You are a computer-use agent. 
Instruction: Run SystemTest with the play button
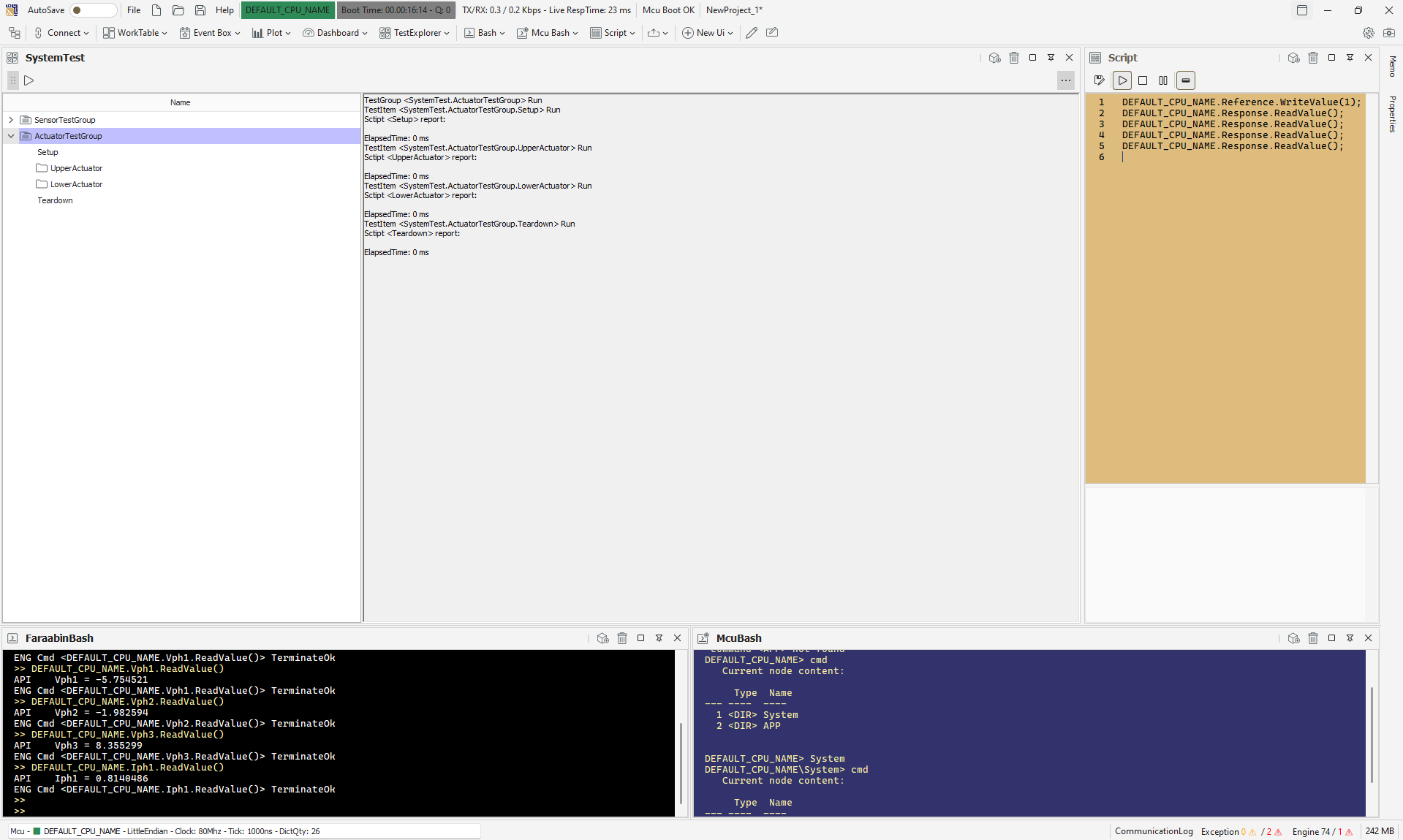click(29, 80)
